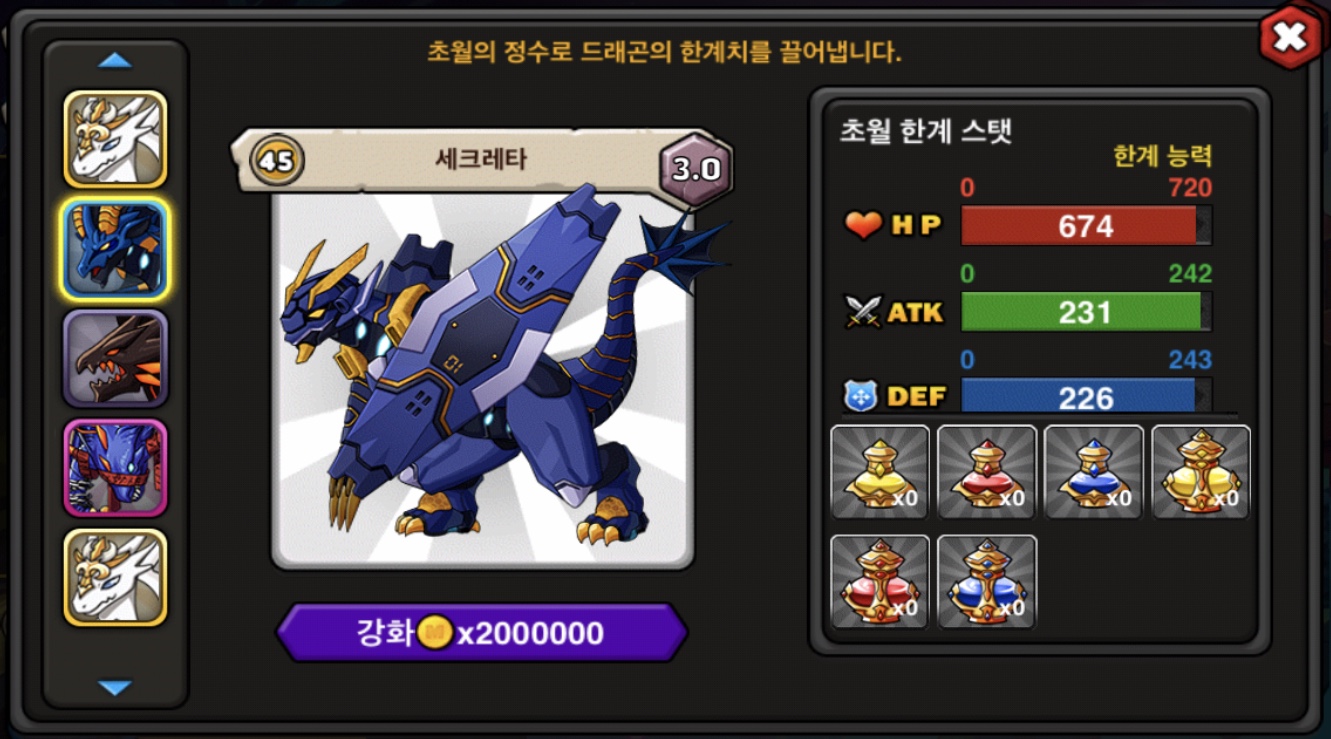Choose the highlighted blue armored dragon portrait
The height and width of the screenshot is (739, 1331).
pyautogui.click(x=115, y=249)
